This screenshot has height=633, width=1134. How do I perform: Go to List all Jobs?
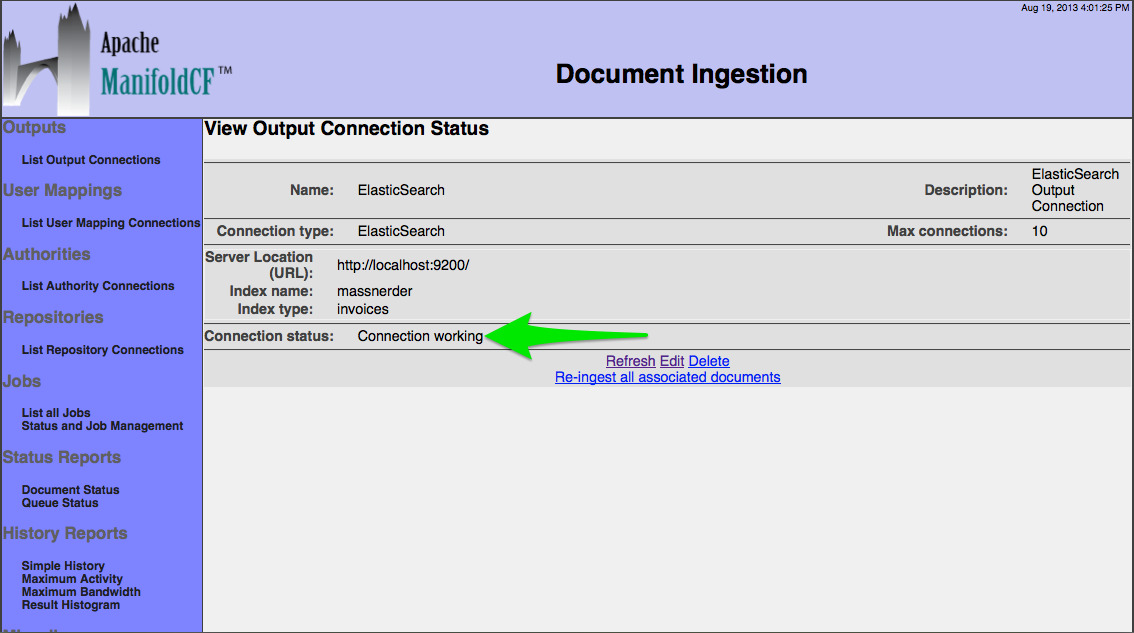(56, 412)
